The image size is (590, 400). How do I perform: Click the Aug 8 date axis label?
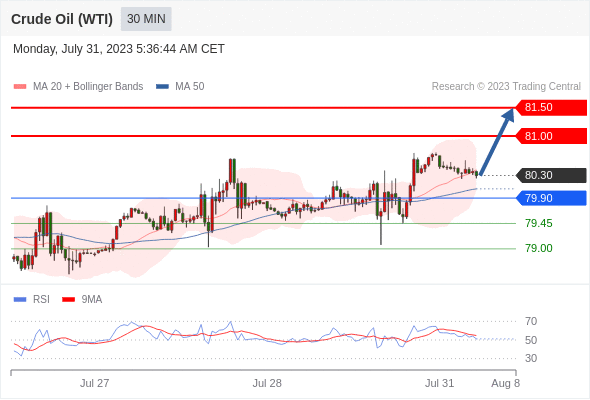pyautogui.click(x=506, y=383)
